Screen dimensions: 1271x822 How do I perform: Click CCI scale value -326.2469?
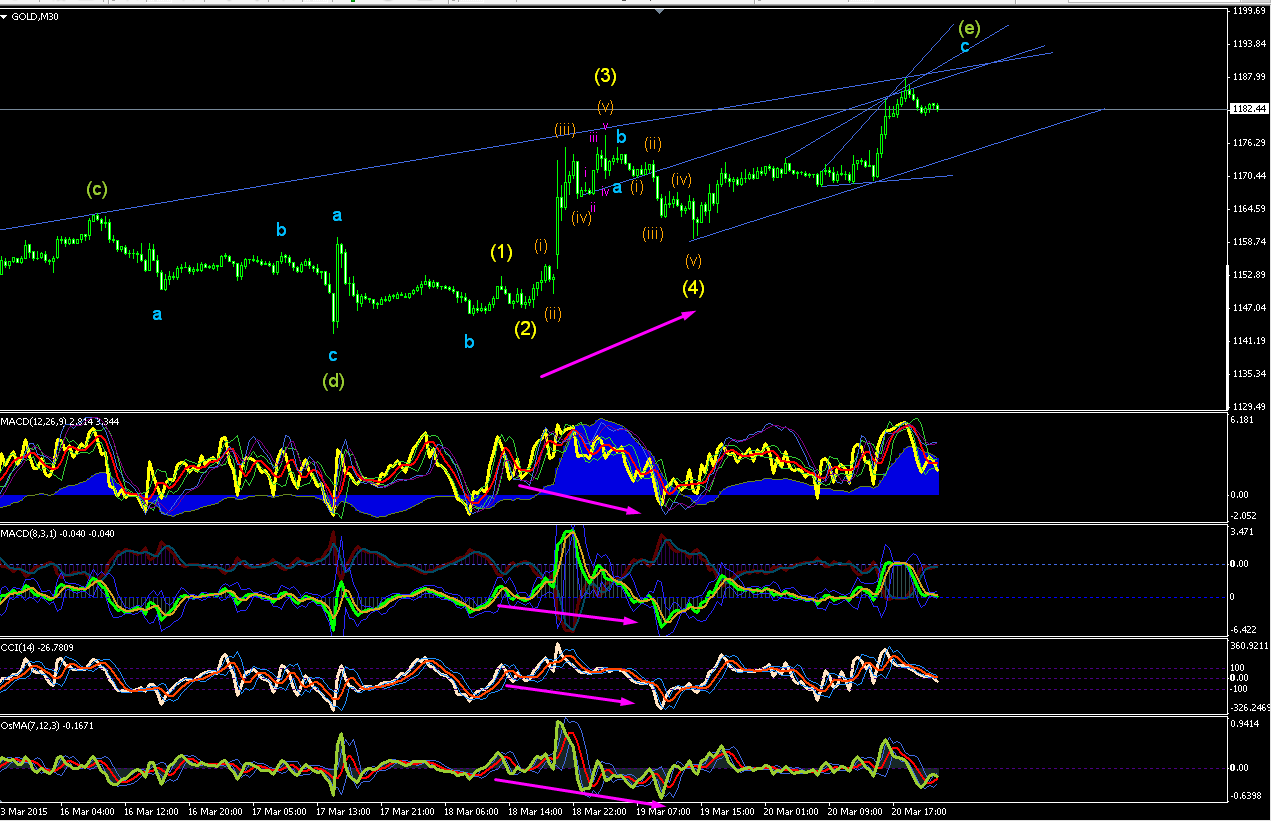1250,707
